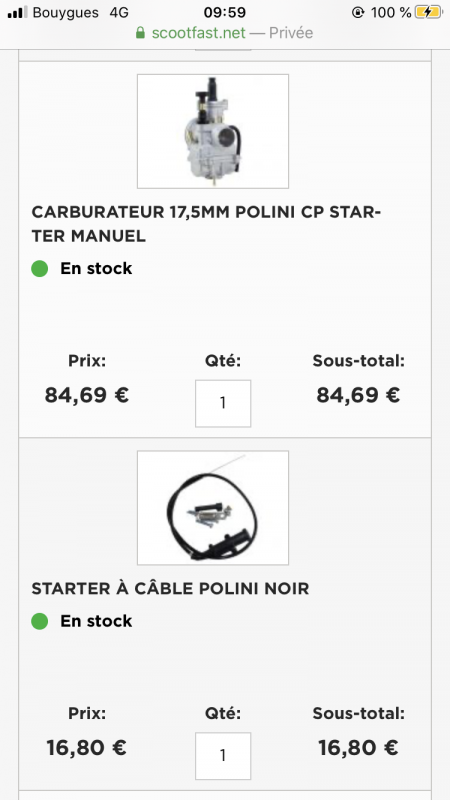Tap the battery charging icon
The width and height of the screenshot is (450, 800).
coord(429,12)
